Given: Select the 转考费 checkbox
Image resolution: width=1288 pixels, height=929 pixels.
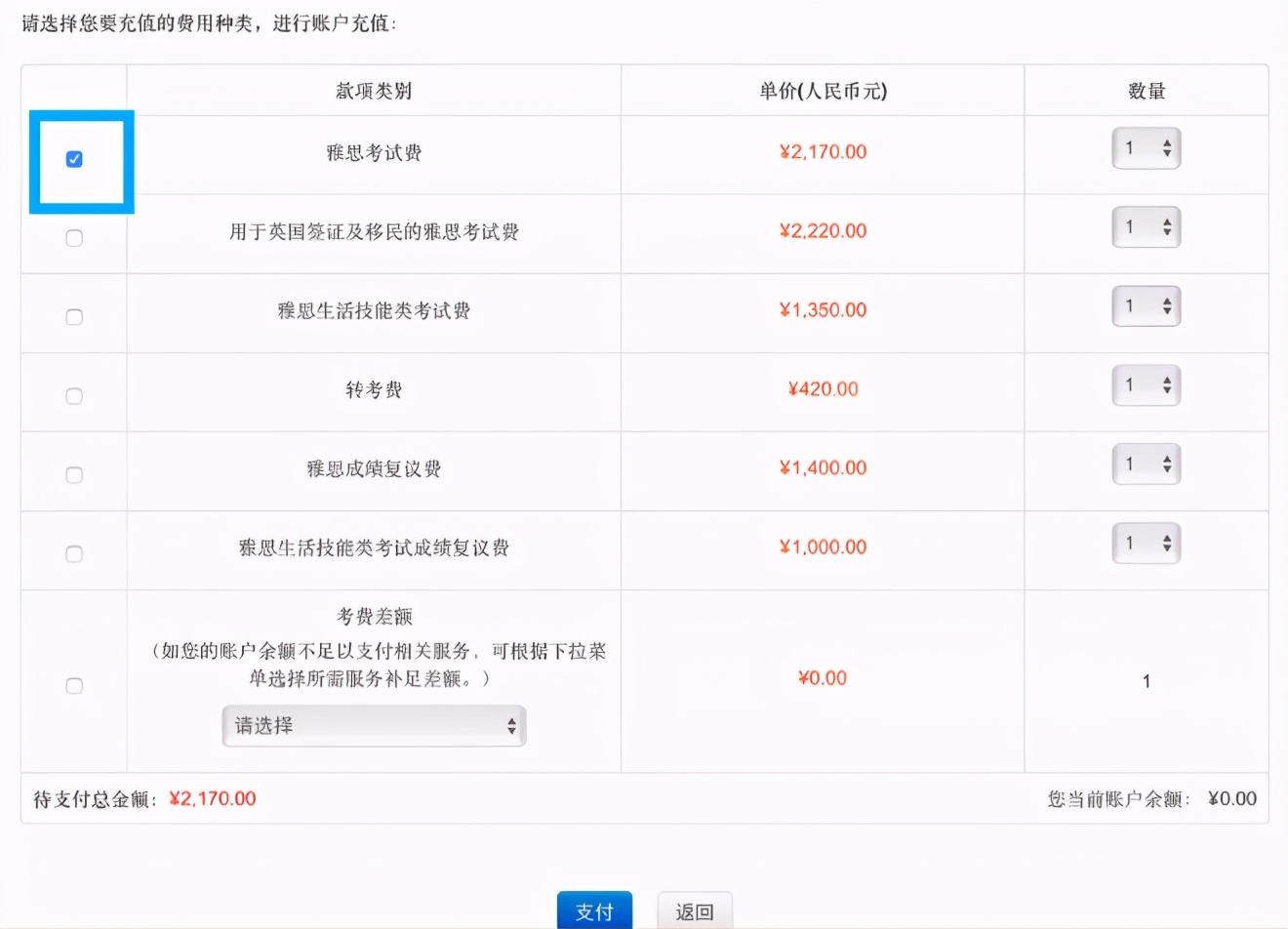Looking at the screenshot, I should click(74, 395).
